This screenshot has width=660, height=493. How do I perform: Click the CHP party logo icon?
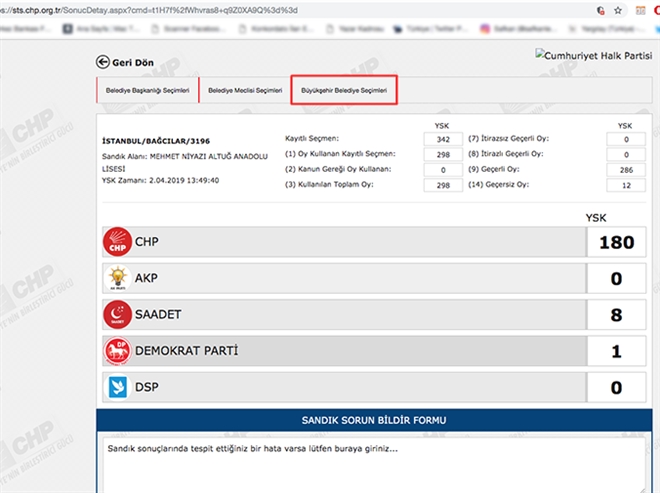[117, 242]
